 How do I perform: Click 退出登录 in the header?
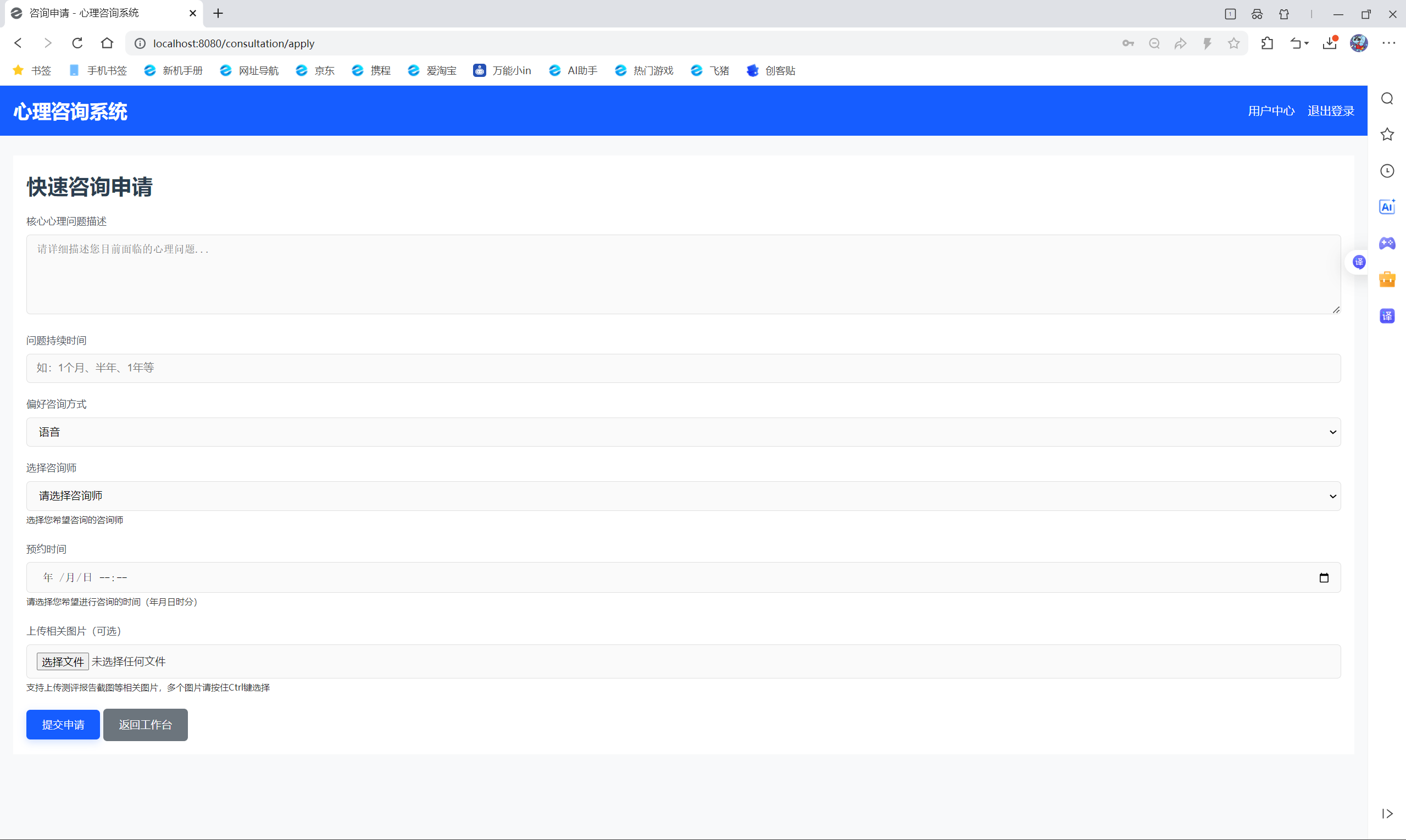tap(1330, 111)
